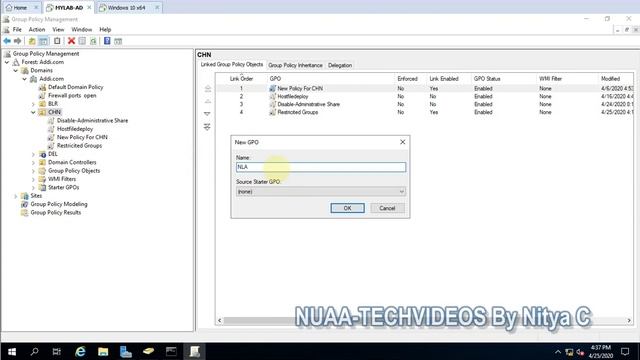Sort by the Link Order column header
The height and width of the screenshot is (360, 640).
click(241, 79)
